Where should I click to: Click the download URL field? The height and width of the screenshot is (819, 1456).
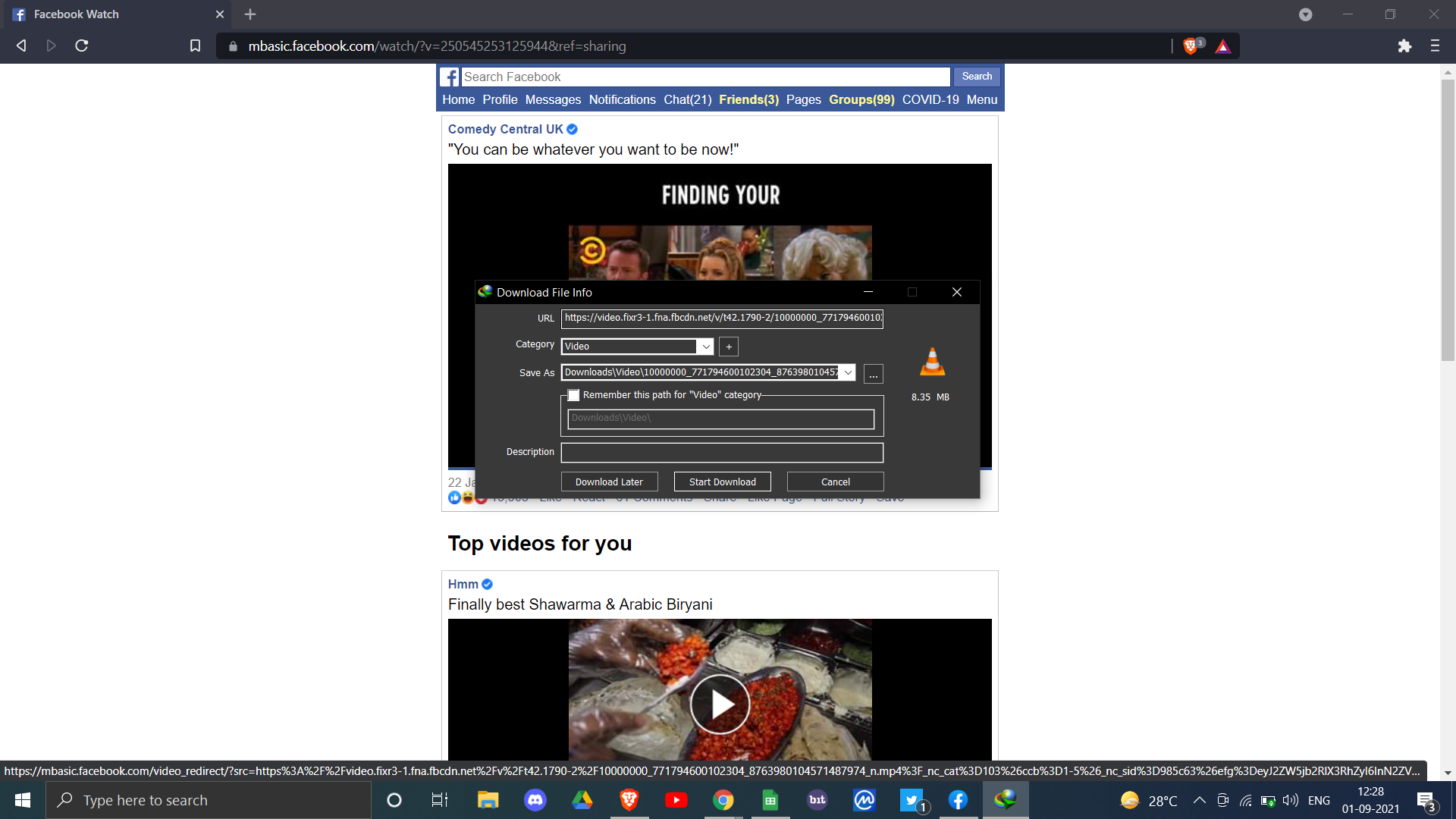click(722, 318)
